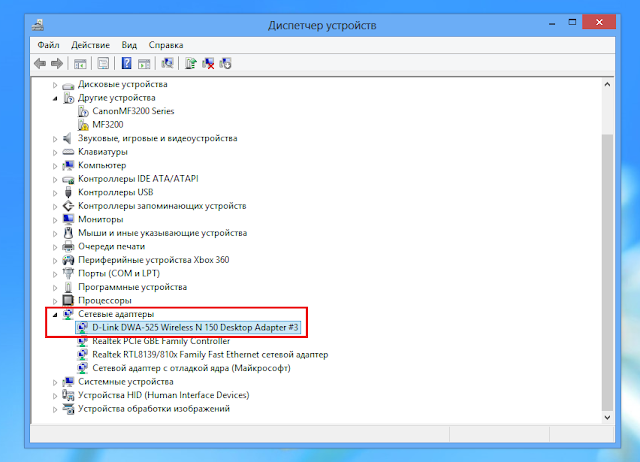Click the Update driver software icon
This screenshot has width=640, height=462.
click(191, 63)
